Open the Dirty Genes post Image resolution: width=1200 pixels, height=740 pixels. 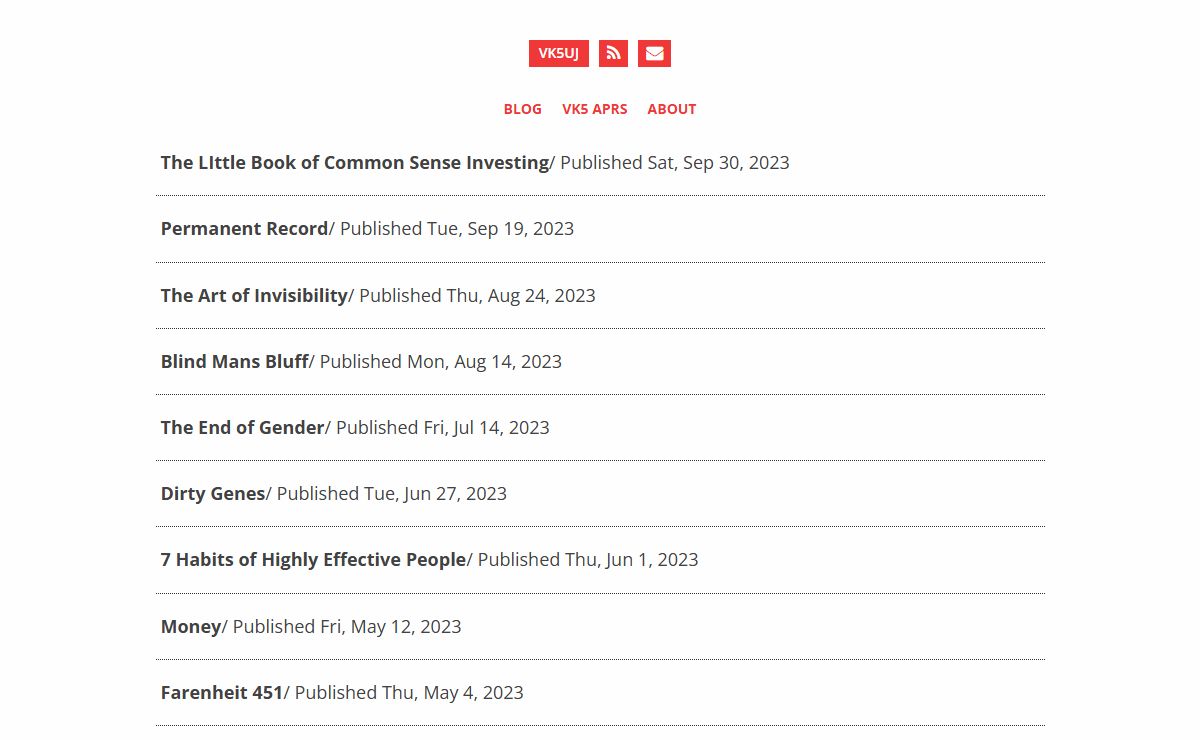(x=213, y=493)
